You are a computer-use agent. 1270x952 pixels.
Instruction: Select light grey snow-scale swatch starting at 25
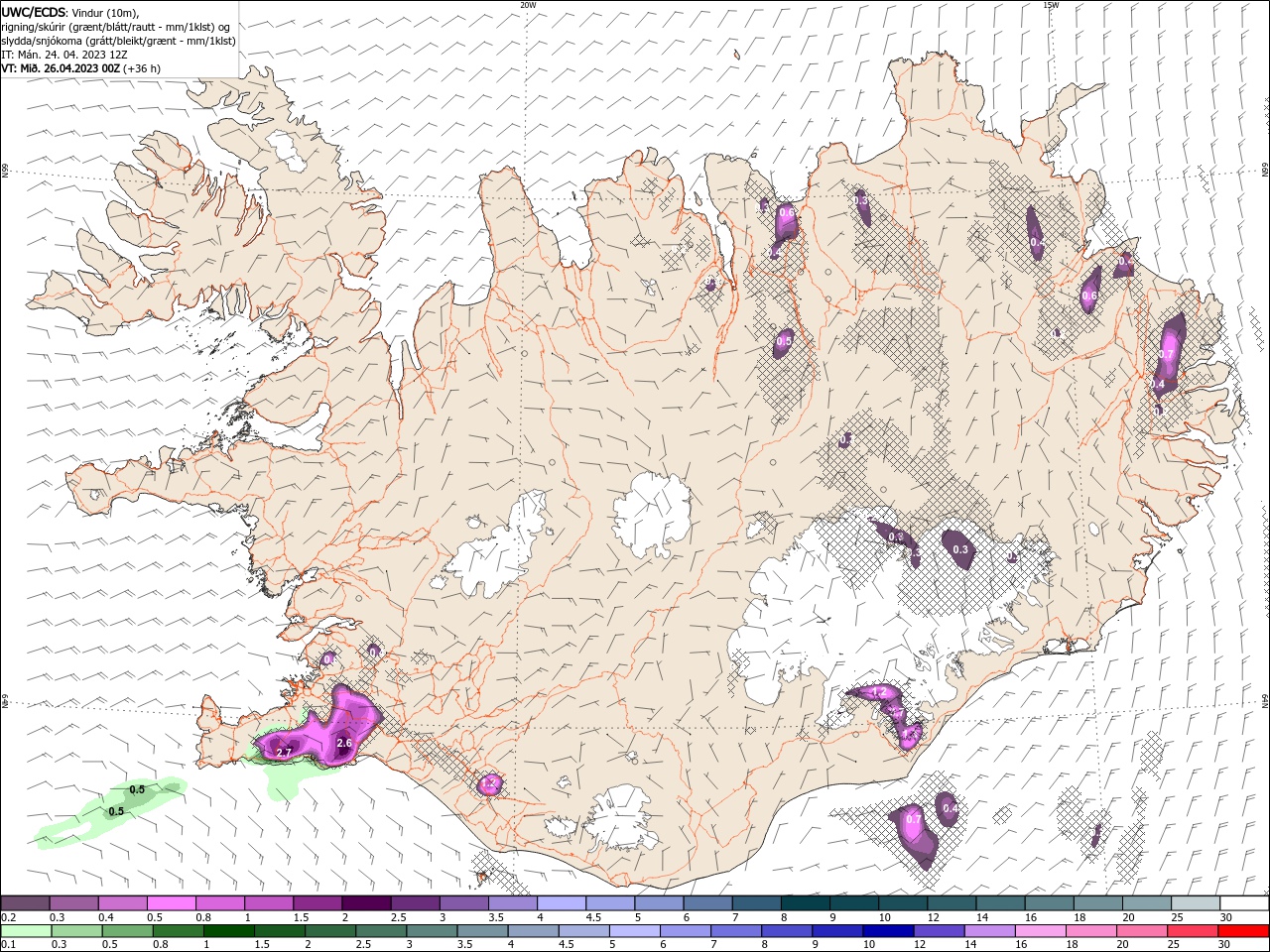pyautogui.click(x=1195, y=903)
